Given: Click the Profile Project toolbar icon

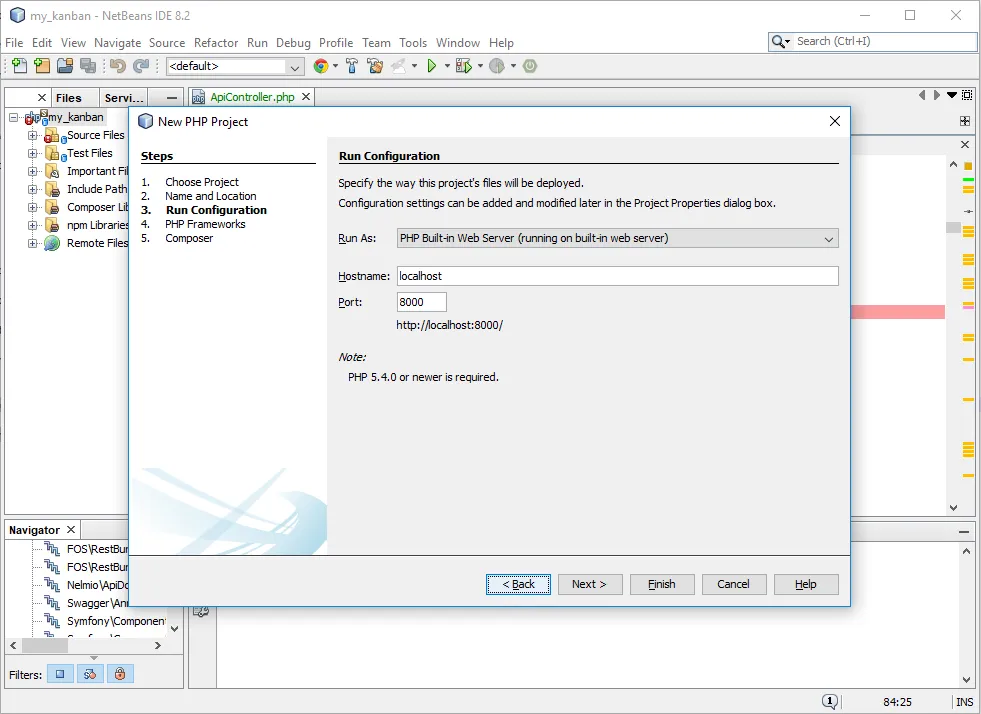Looking at the screenshot, I should 497,66.
